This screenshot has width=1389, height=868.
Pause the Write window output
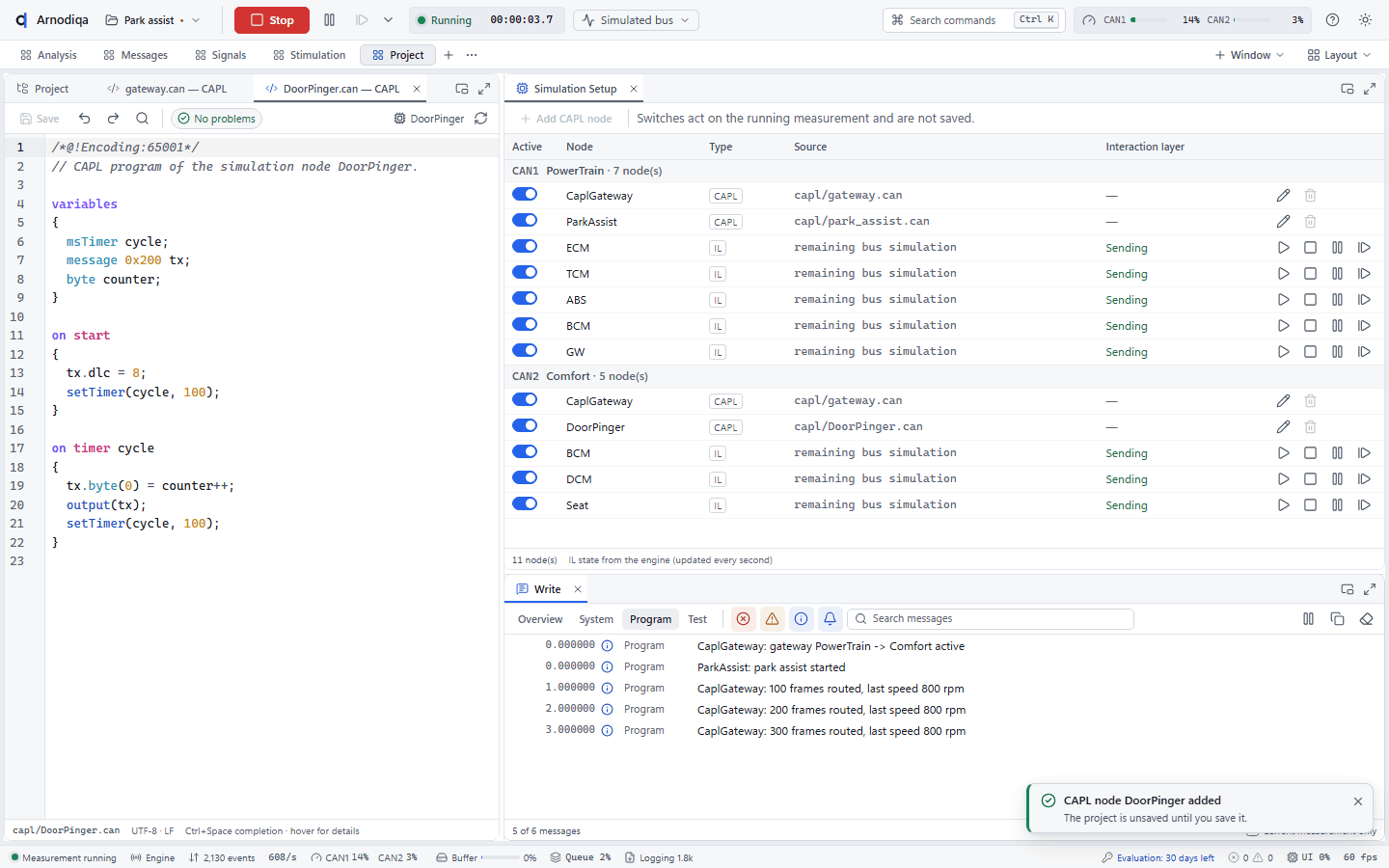coord(1309,619)
